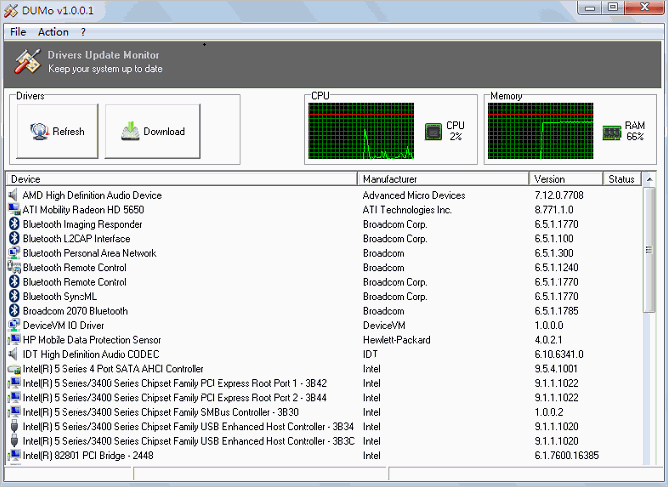The image size is (668, 487).
Task: Click Bluetooth icon of Bluetooth SyncML
Action: click(14, 296)
